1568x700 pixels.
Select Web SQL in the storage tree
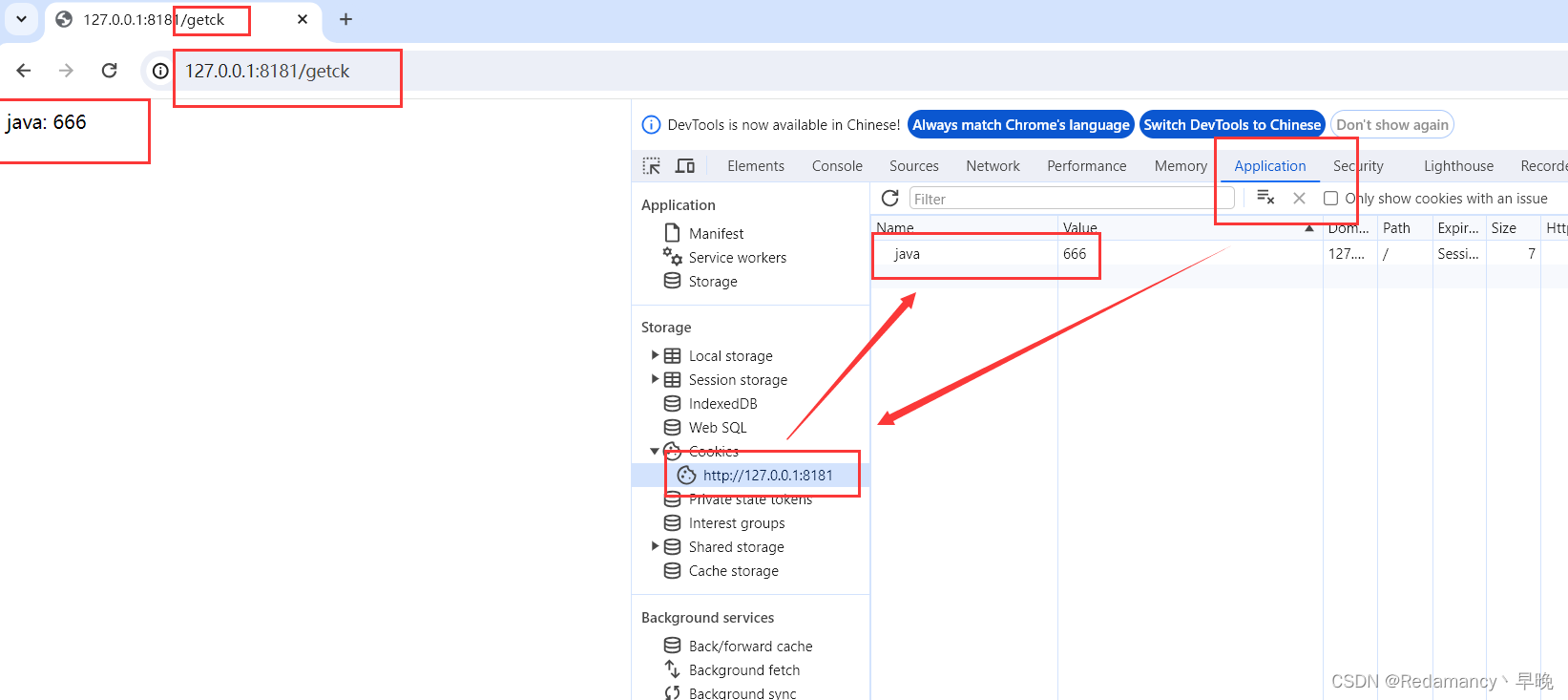point(718,428)
